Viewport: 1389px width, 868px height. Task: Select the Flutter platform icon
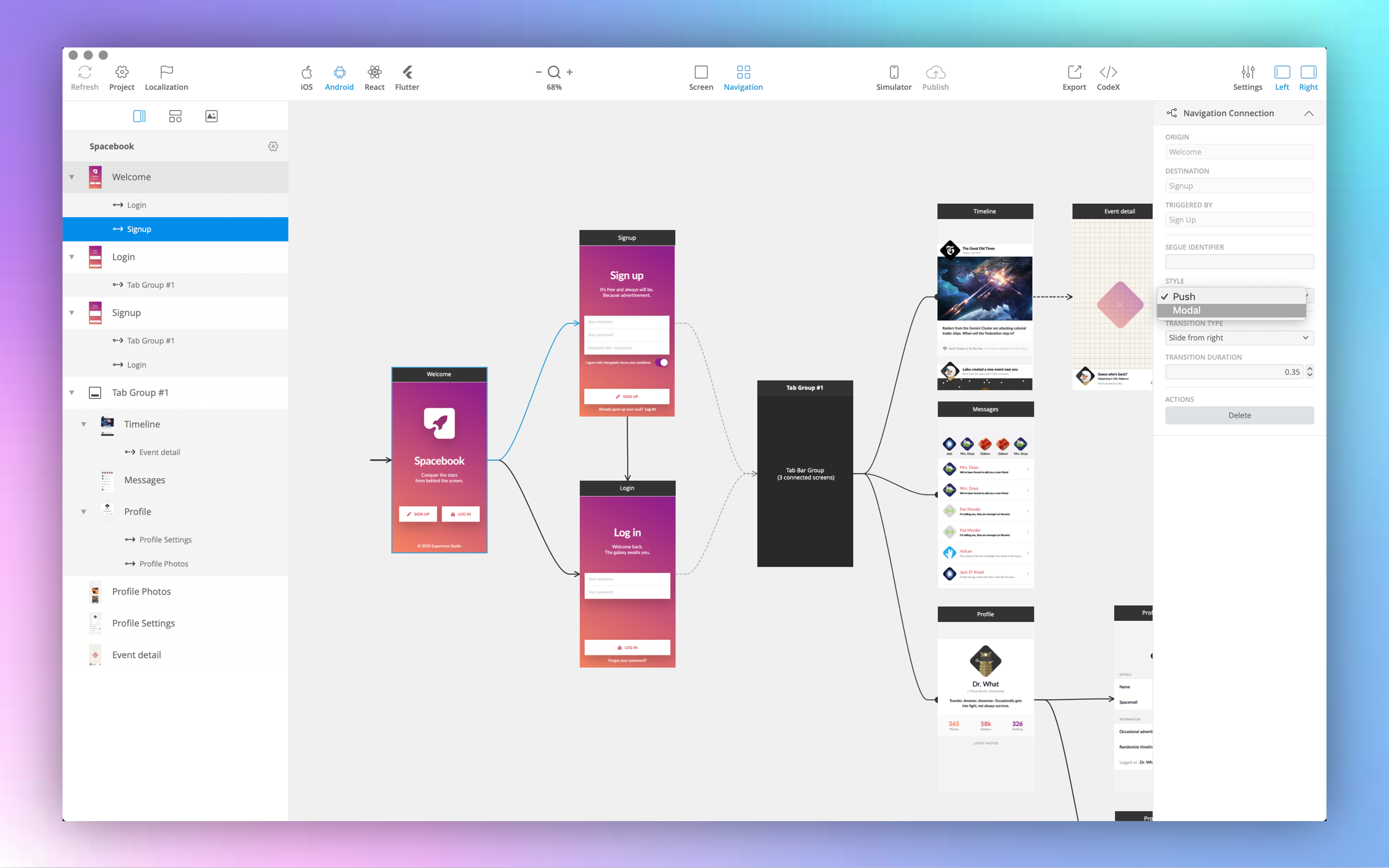click(x=407, y=72)
